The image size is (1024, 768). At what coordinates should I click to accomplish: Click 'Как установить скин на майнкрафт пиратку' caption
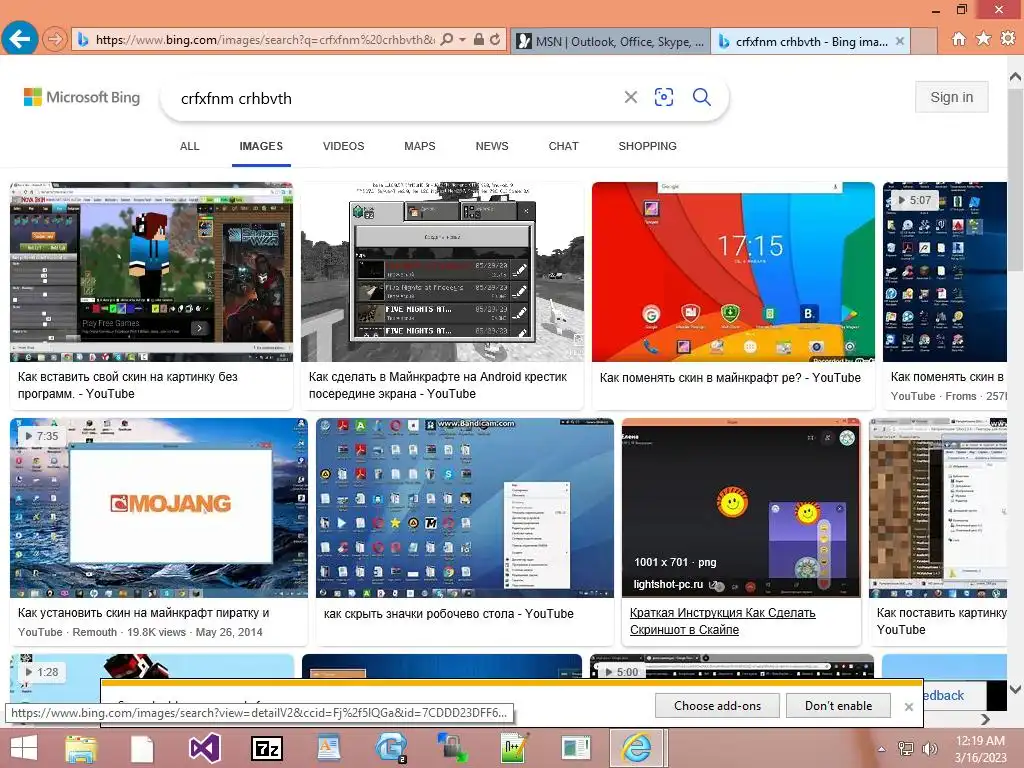click(x=144, y=613)
